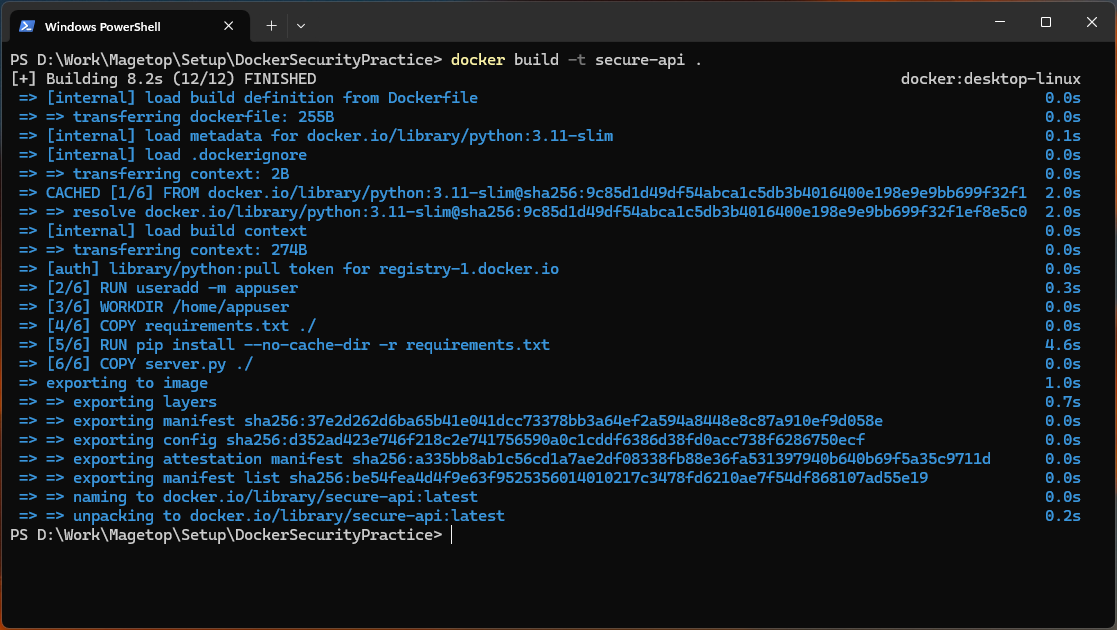Maximize the terminal window
The image size is (1117, 630).
point(1045,22)
